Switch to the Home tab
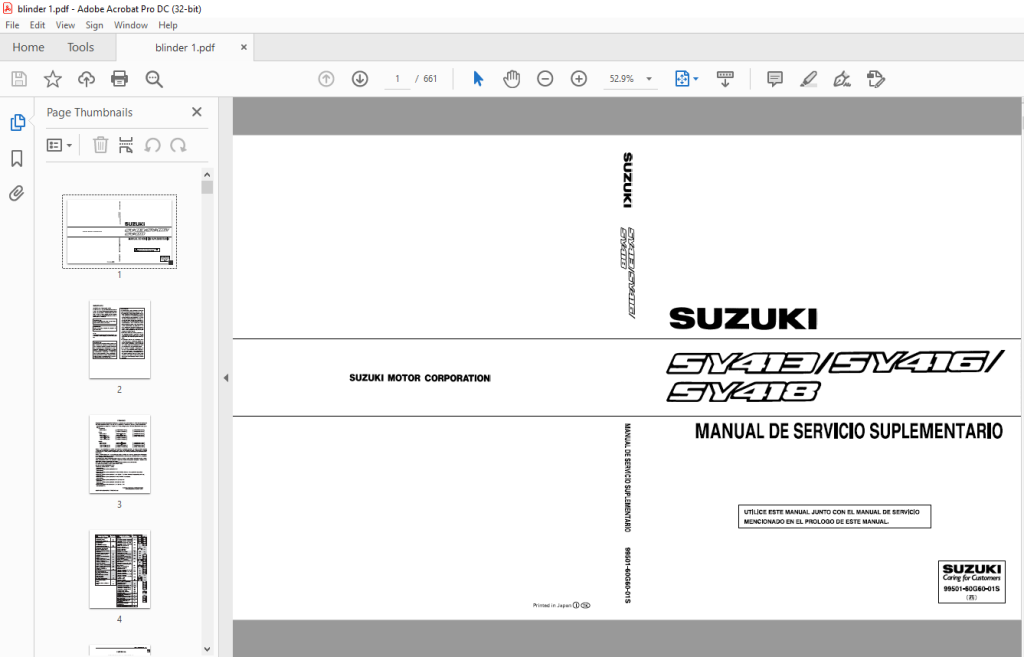Screen dimensions: 1024x657 [x=28, y=47]
